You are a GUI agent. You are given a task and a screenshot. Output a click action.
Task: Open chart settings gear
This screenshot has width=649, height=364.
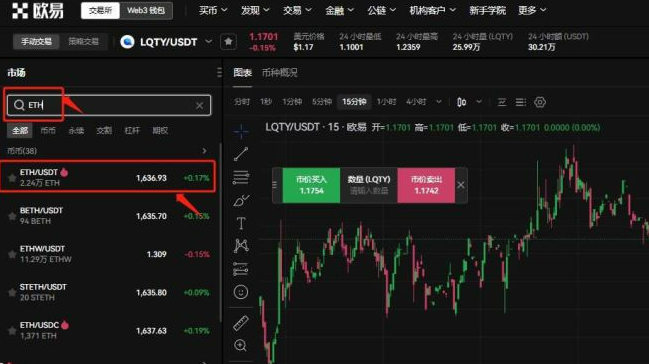coord(540,102)
